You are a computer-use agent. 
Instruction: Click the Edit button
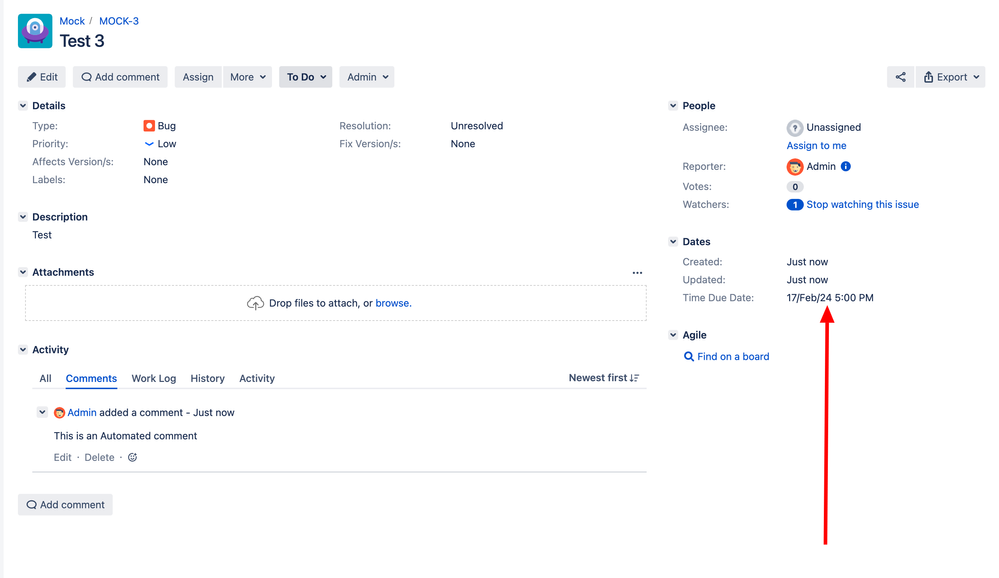(42, 77)
